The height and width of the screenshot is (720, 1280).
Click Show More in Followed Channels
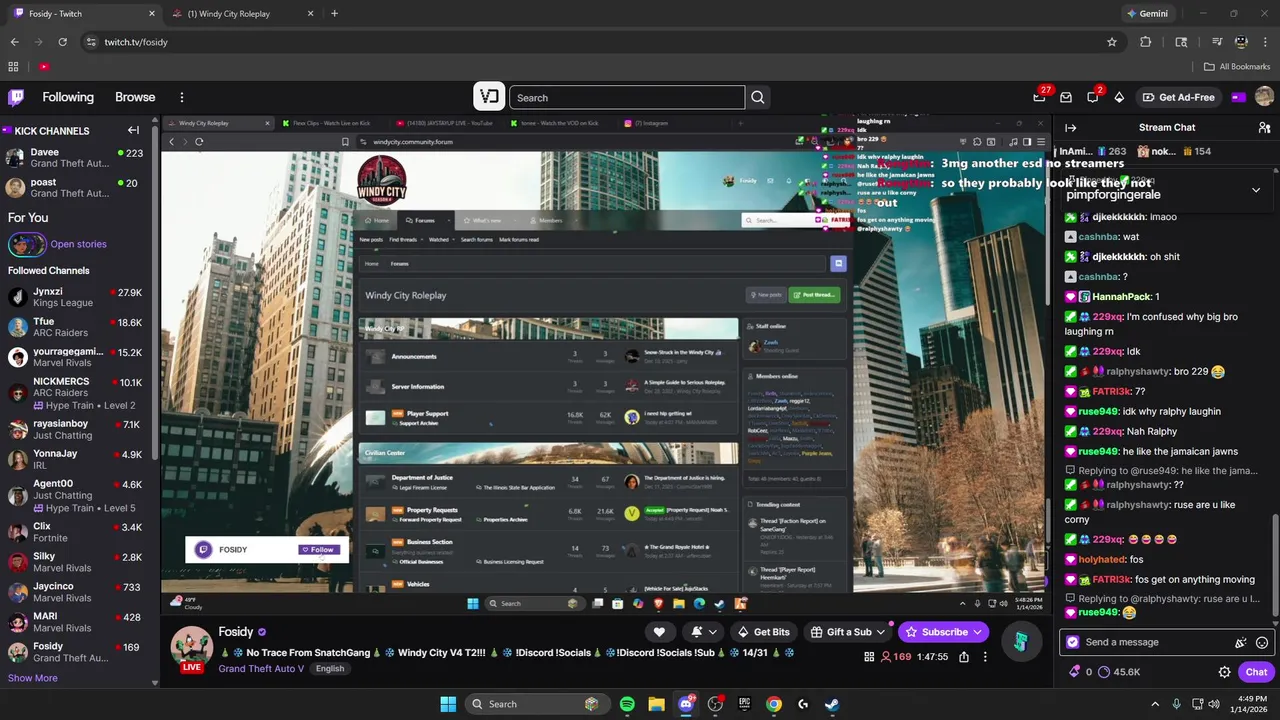coord(33,678)
